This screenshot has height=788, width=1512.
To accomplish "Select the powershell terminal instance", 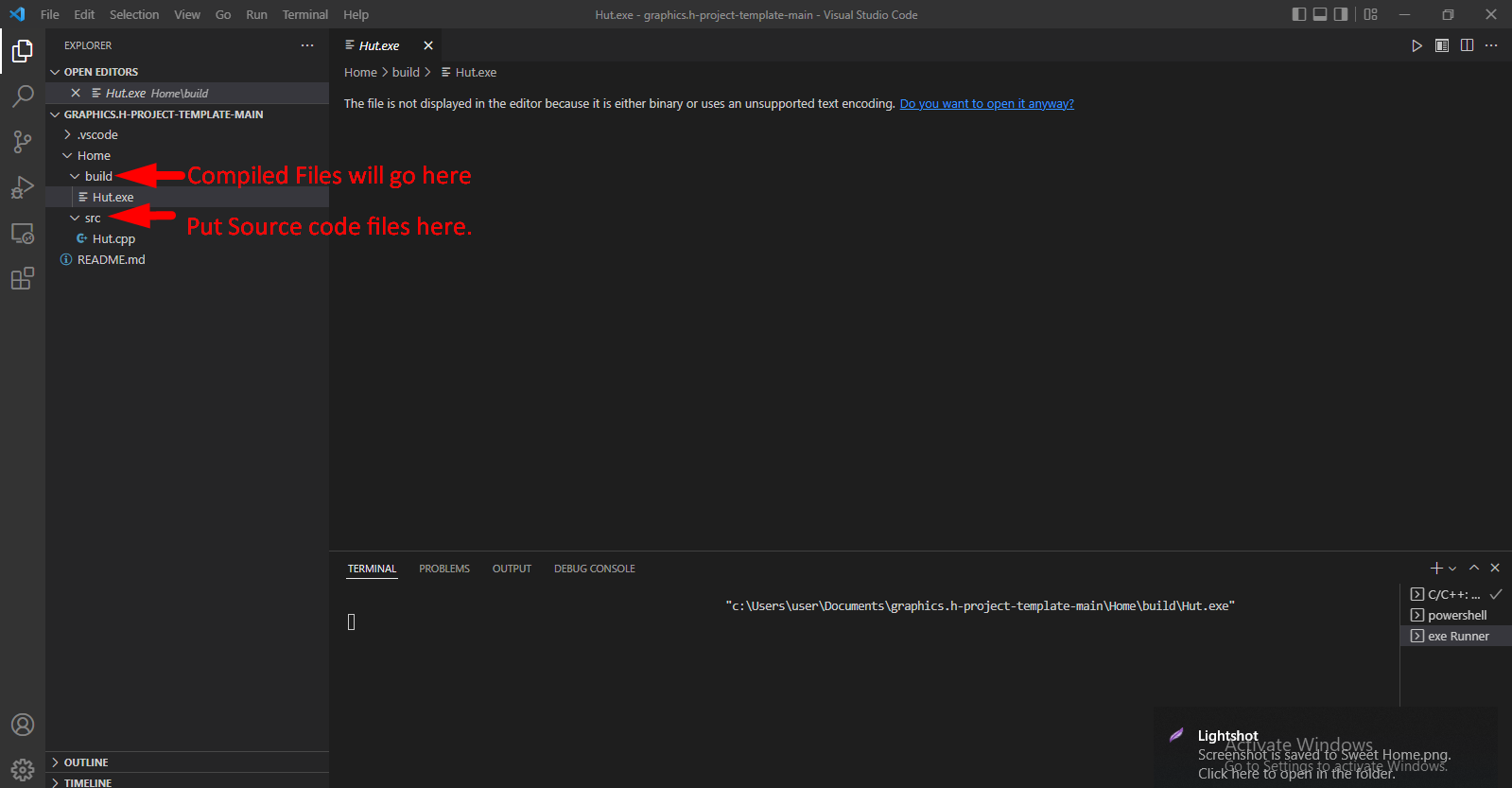I will point(1455,615).
